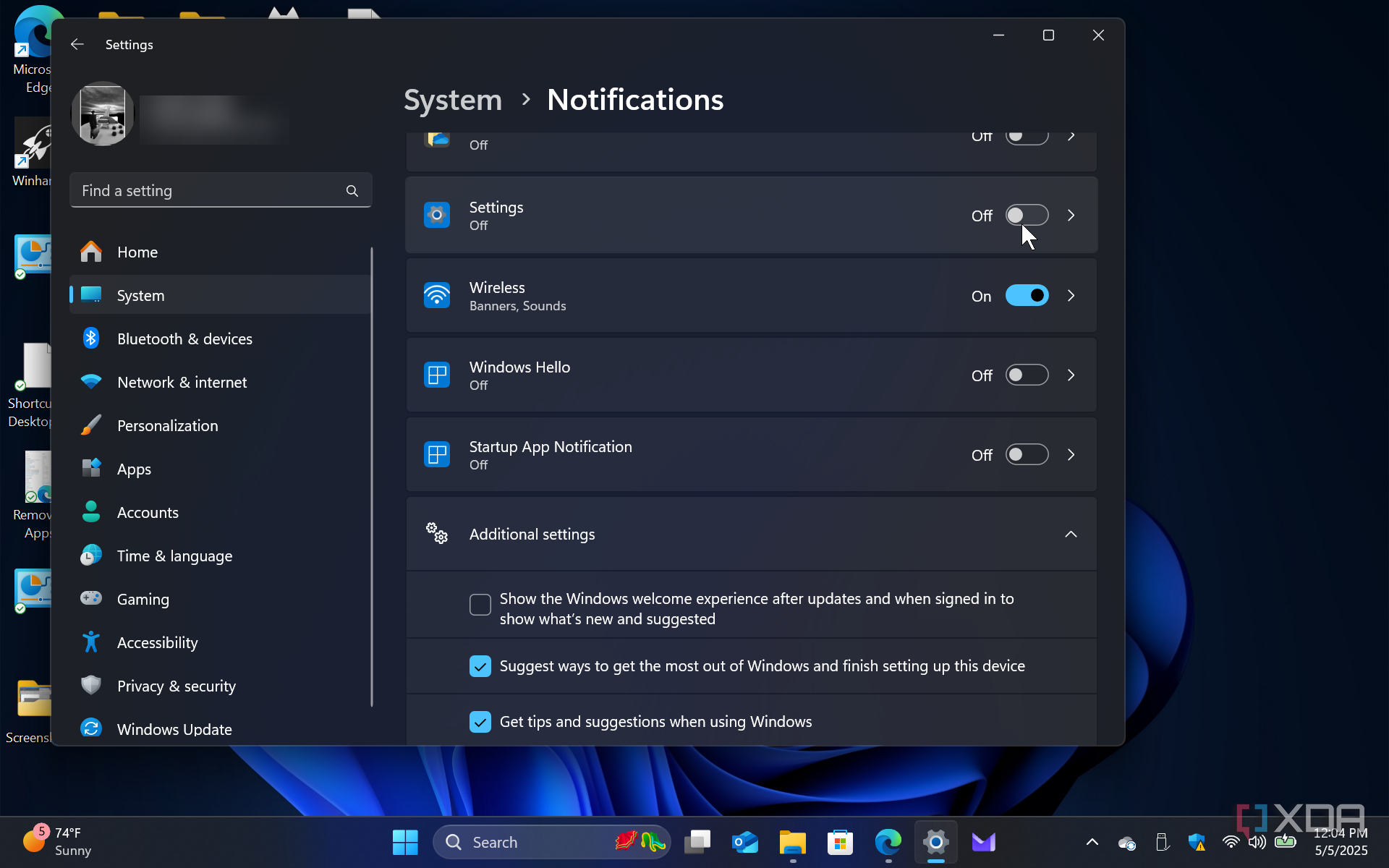Open Bluetooth & devices settings
Image resolution: width=1389 pixels, height=868 pixels.
[x=220, y=339]
